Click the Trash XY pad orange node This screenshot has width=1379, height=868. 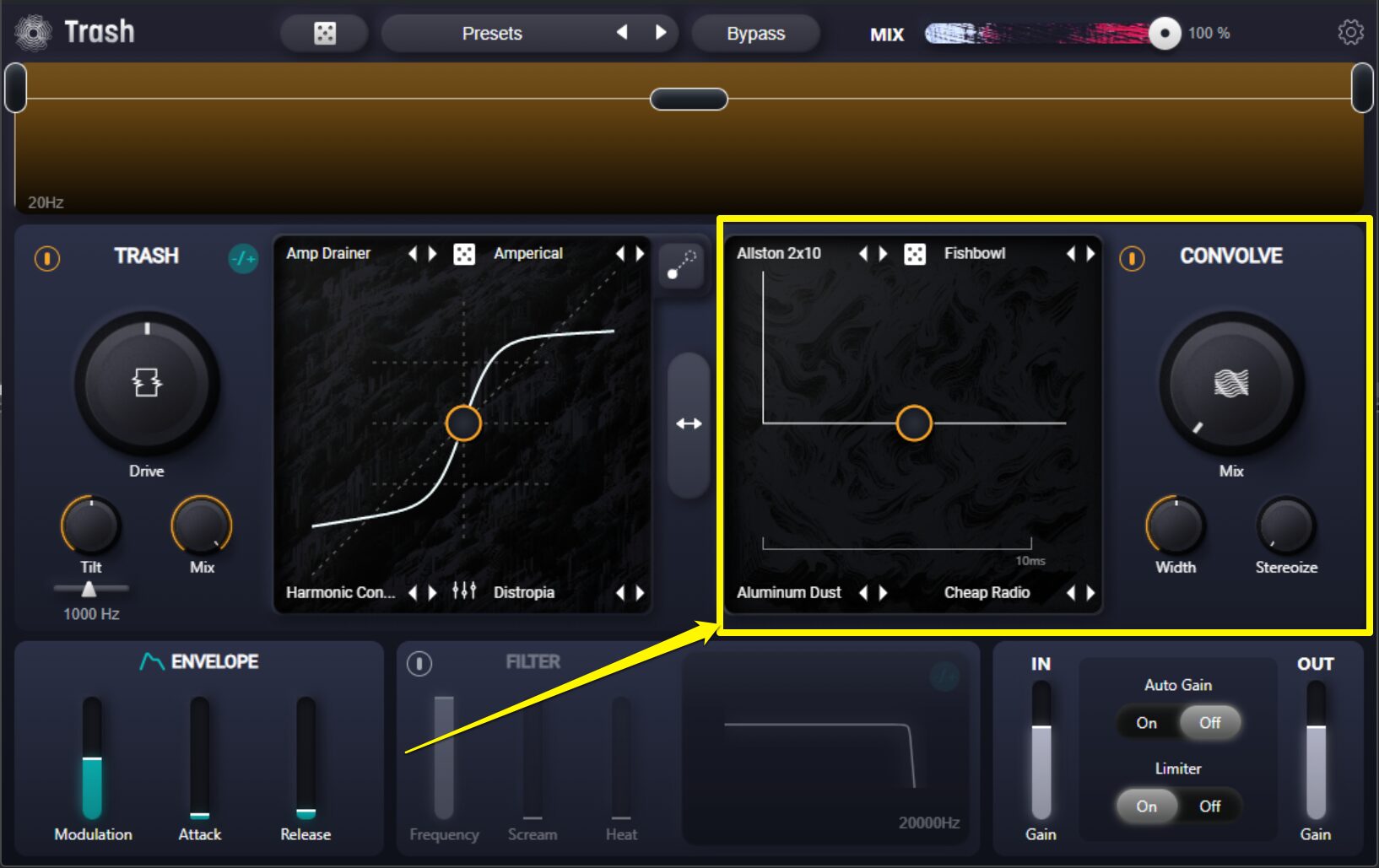coord(463,423)
